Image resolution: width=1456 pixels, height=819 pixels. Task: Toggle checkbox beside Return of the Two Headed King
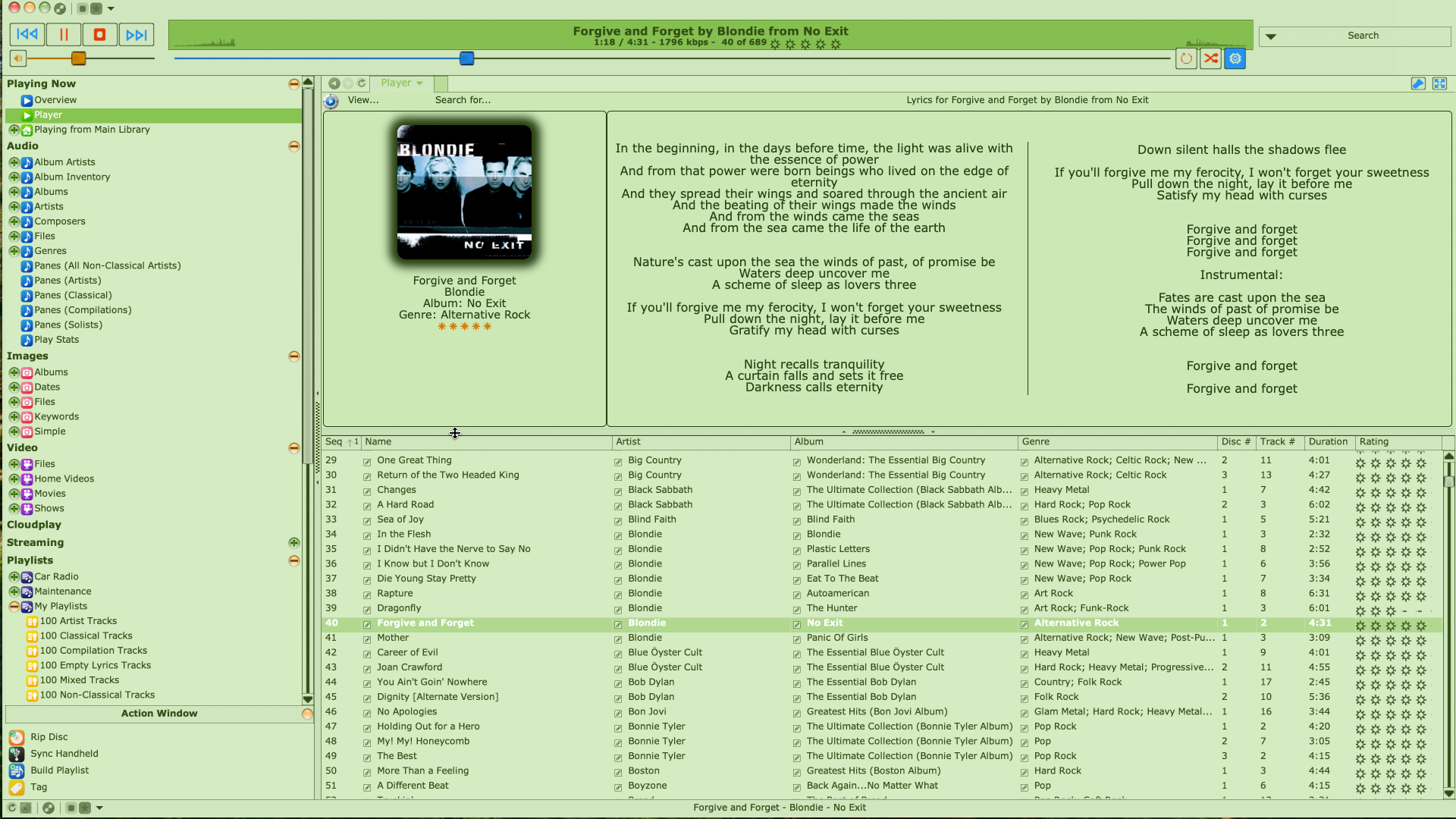pos(367,476)
